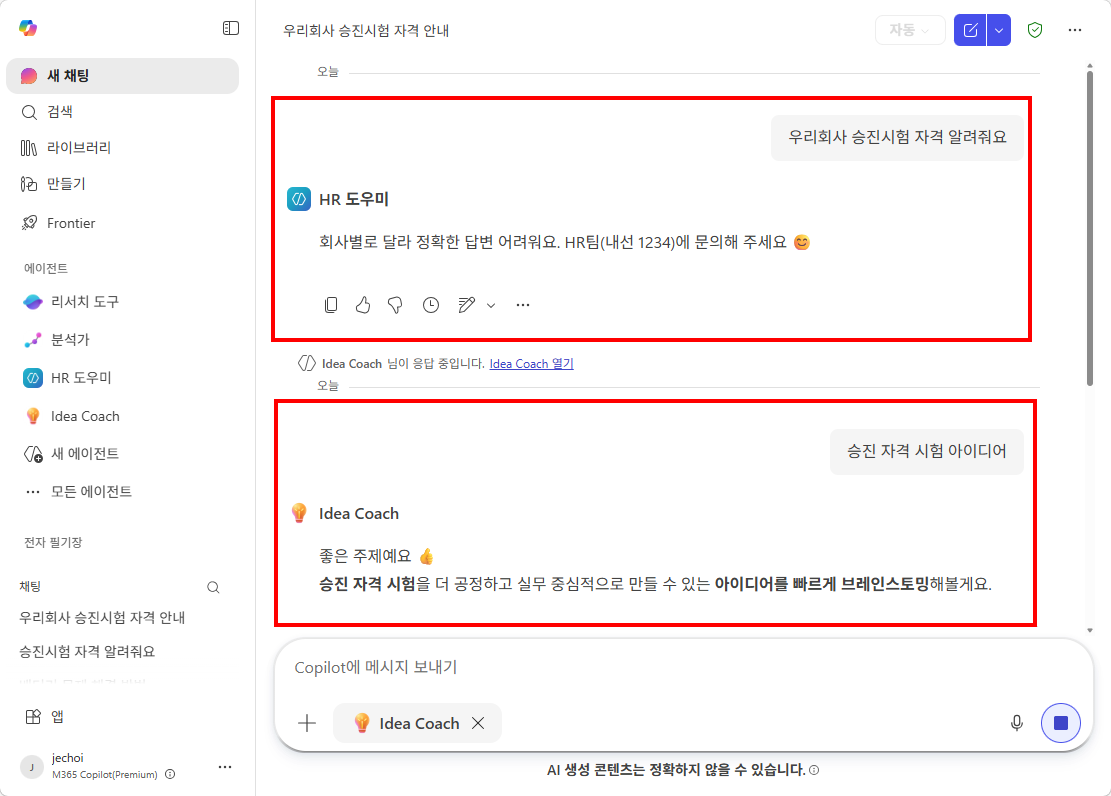This screenshot has width=1111, height=796.
Task: Open the 자동 mode dropdown
Action: pyautogui.click(x=910, y=30)
